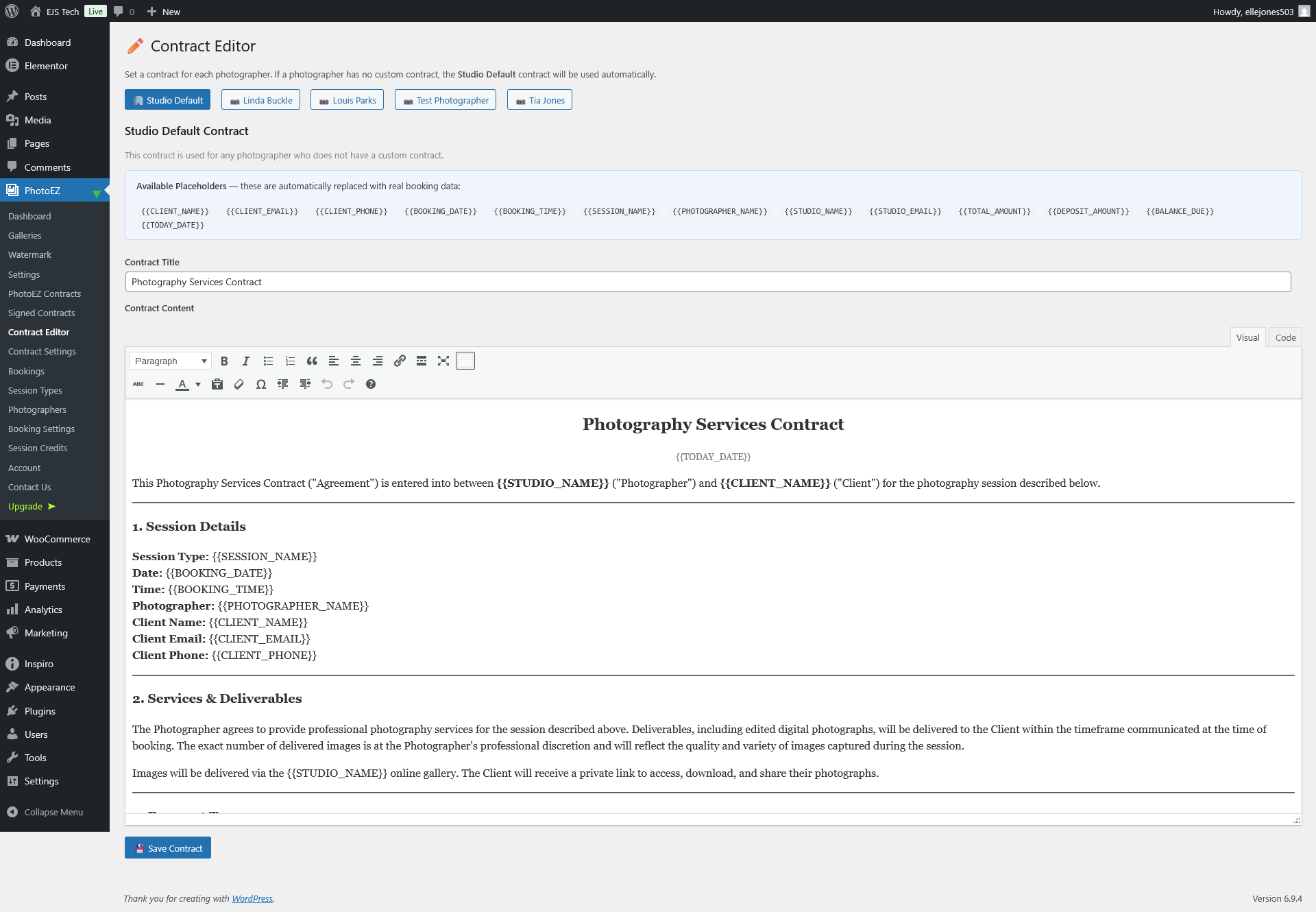Click the Save Contract button
This screenshot has width=1316, height=912.
168,848
